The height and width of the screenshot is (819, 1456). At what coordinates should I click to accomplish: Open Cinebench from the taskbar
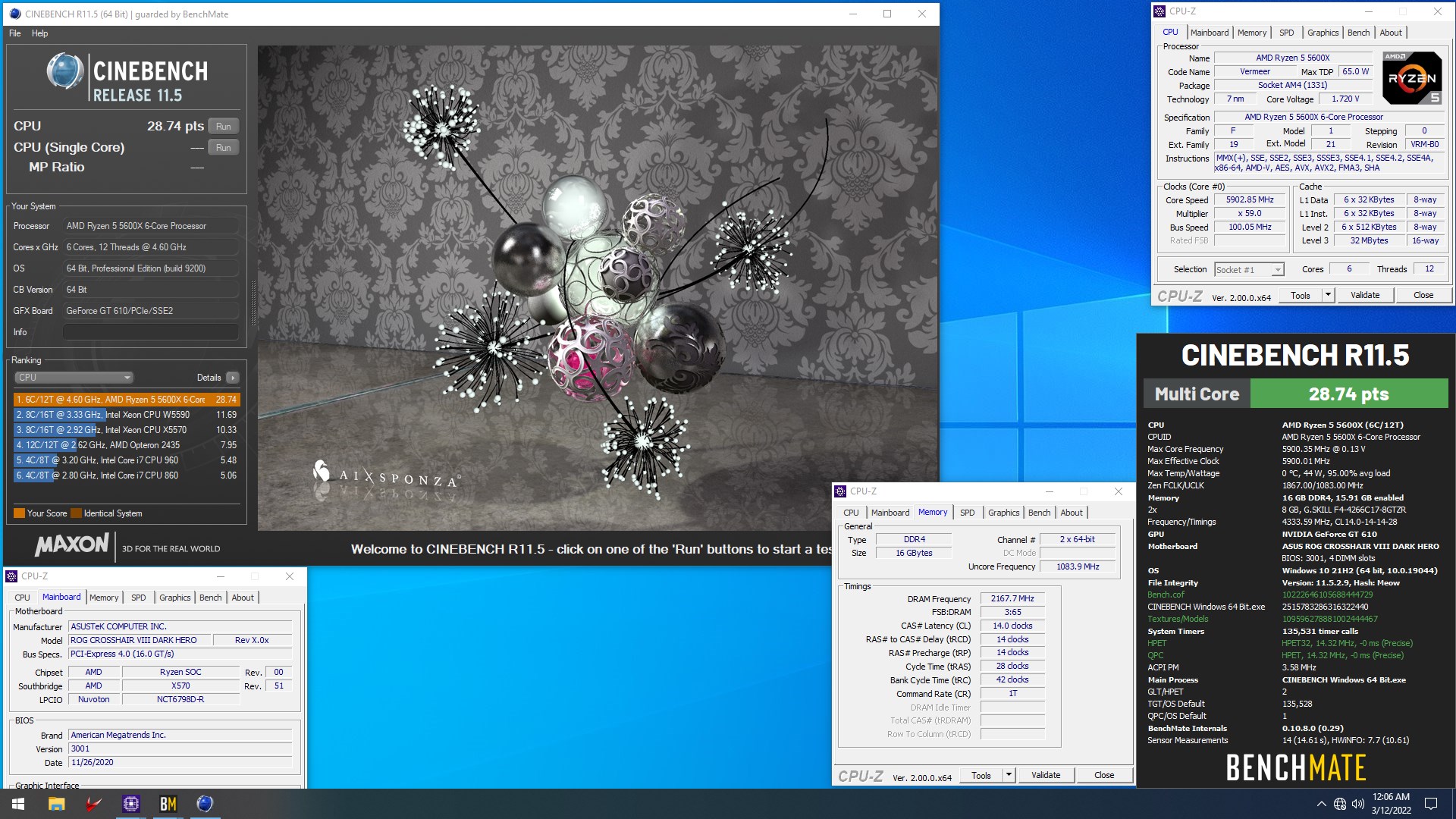pyautogui.click(x=205, y=804)
